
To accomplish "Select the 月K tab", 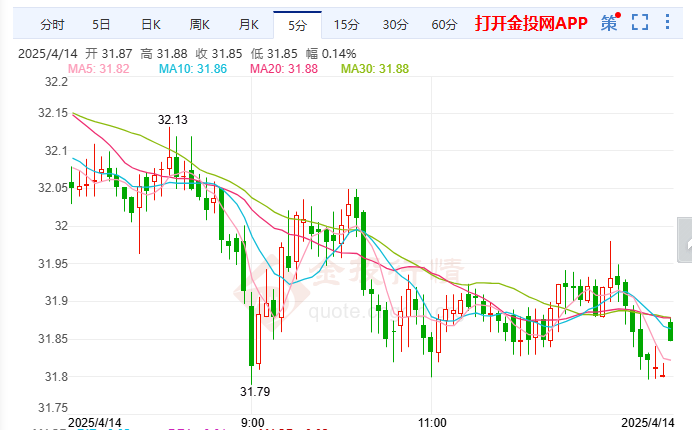I will (248, 25).
